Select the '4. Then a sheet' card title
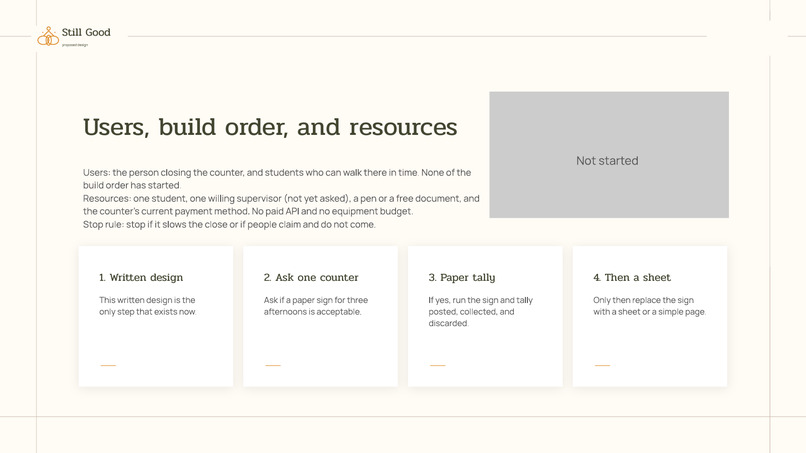Viewport: 806px width, 453px height. pos(632,277)
